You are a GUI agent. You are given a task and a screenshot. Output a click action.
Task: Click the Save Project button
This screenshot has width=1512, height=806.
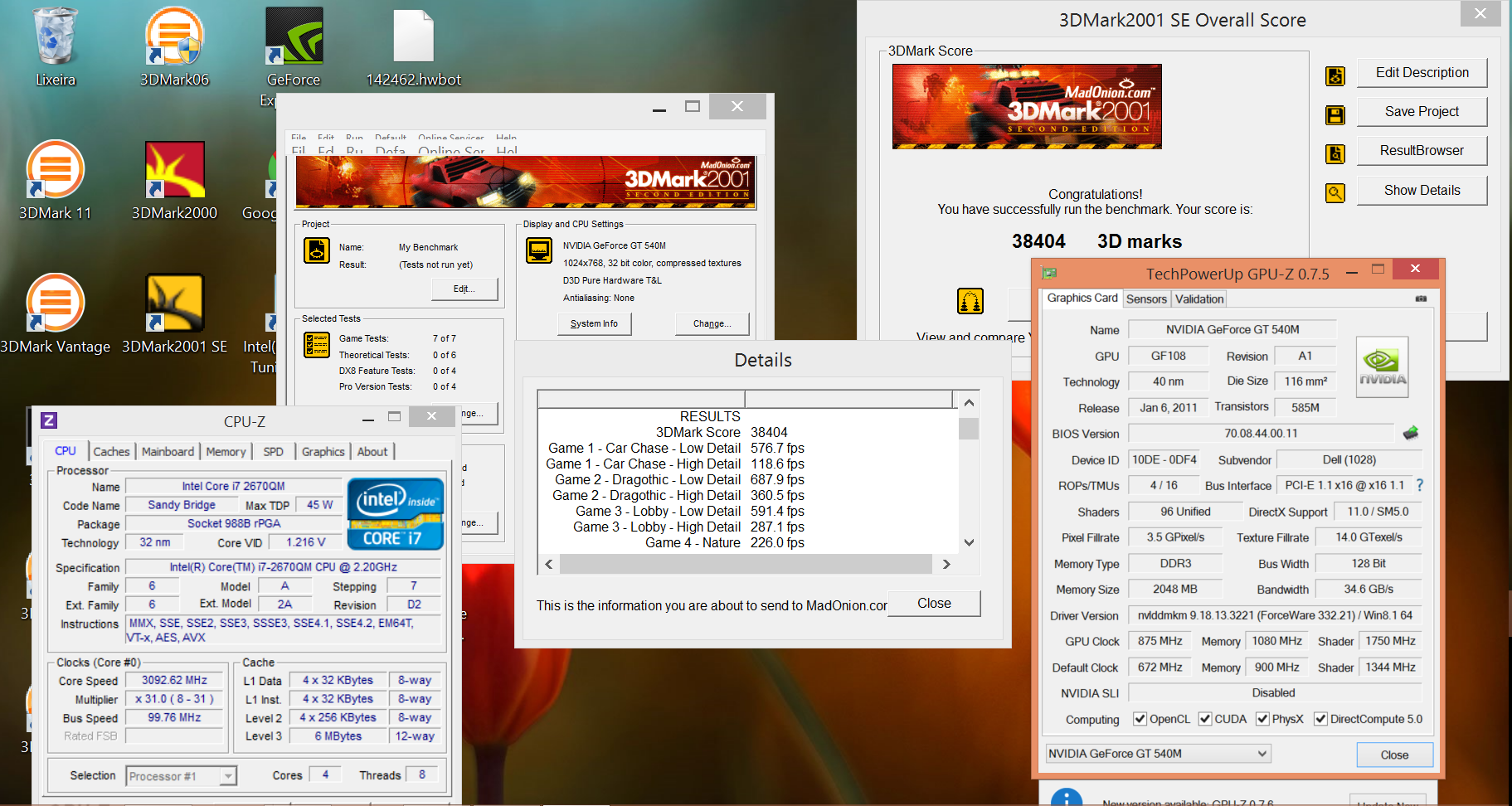(x=1422, y=111)
